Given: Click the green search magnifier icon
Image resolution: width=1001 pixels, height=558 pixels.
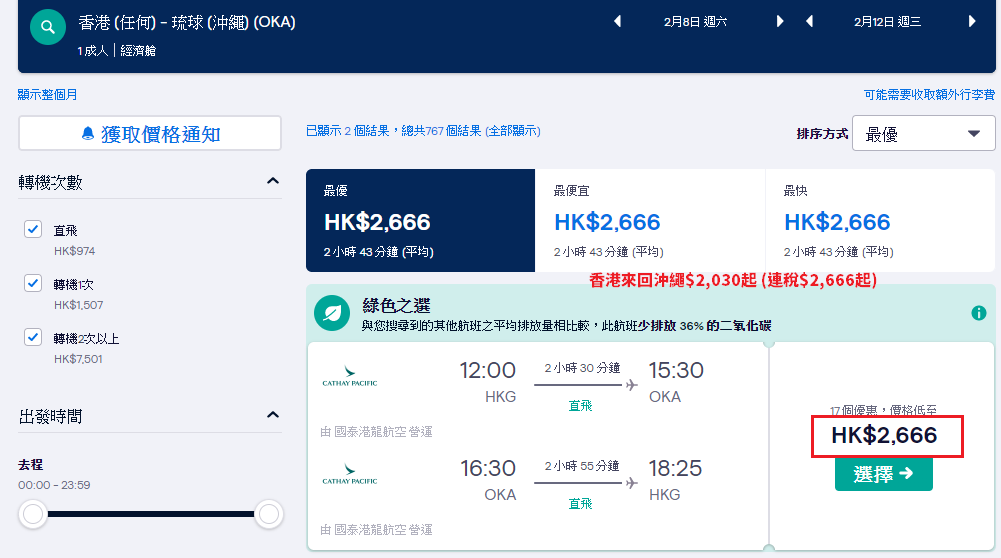Looking at the screenshot, I should pos(48,27).
